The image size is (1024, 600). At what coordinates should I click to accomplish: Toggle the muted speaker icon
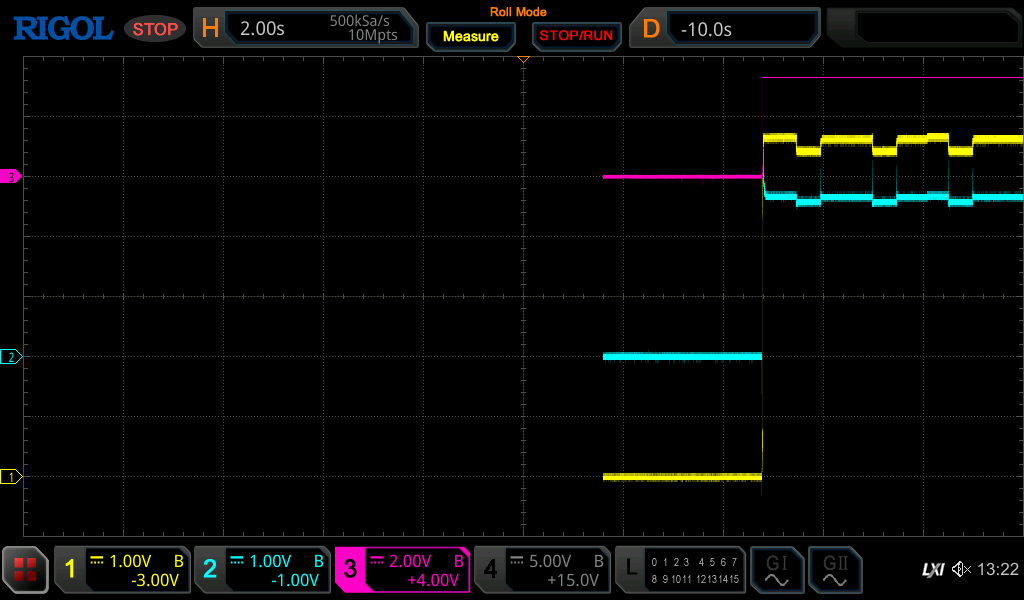pyautogui.click(x=961, y=569)
